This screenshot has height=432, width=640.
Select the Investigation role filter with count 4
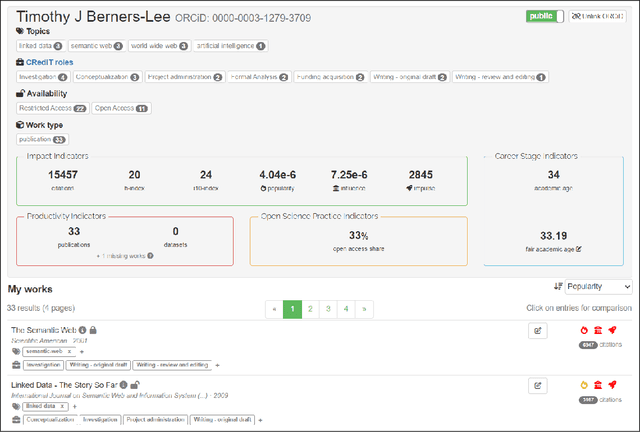[x=43, y=77]
